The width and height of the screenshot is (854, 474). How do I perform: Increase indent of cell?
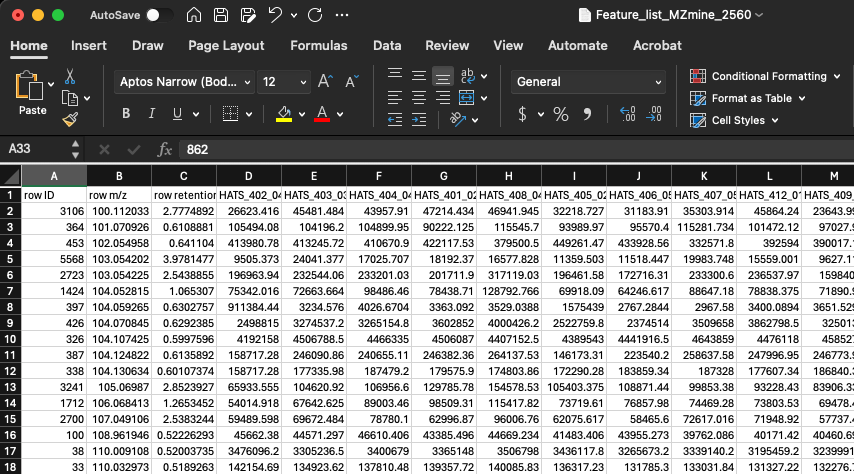[418, 120]
